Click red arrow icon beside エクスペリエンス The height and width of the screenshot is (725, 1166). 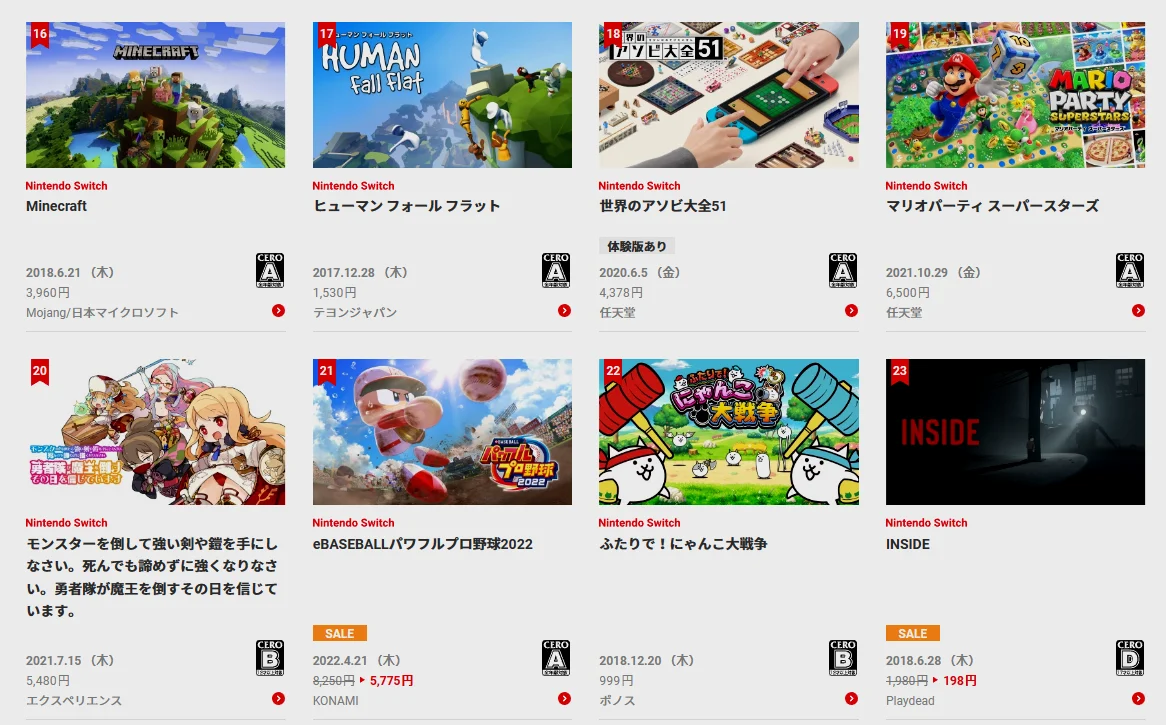(278, 699)
